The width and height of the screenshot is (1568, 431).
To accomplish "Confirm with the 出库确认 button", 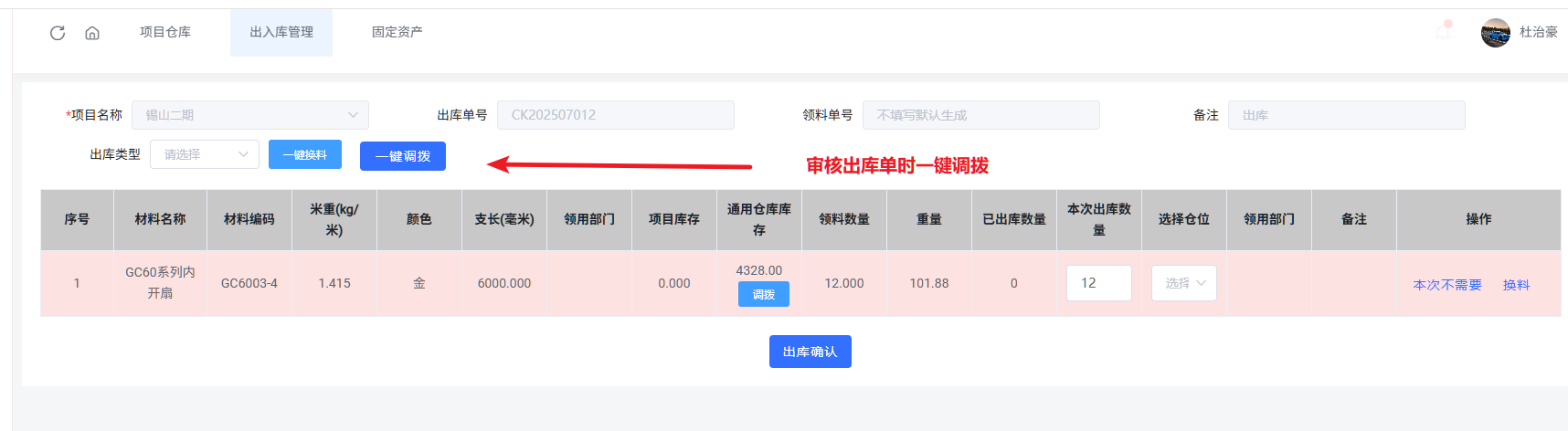I will click(810, 352).
